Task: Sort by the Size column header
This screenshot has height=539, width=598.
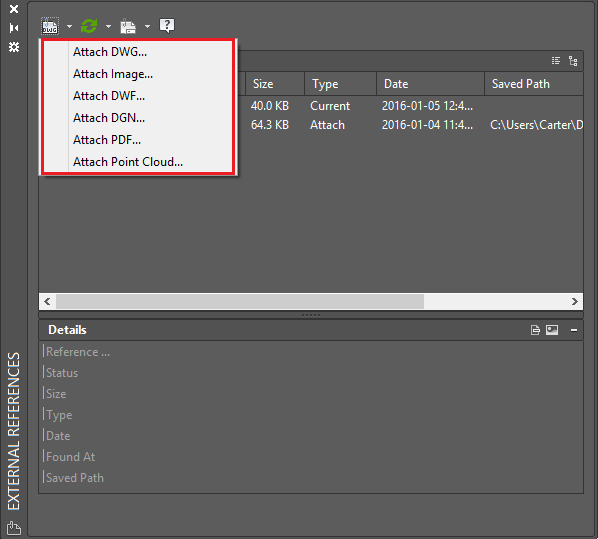Action: tap(275, 84)
